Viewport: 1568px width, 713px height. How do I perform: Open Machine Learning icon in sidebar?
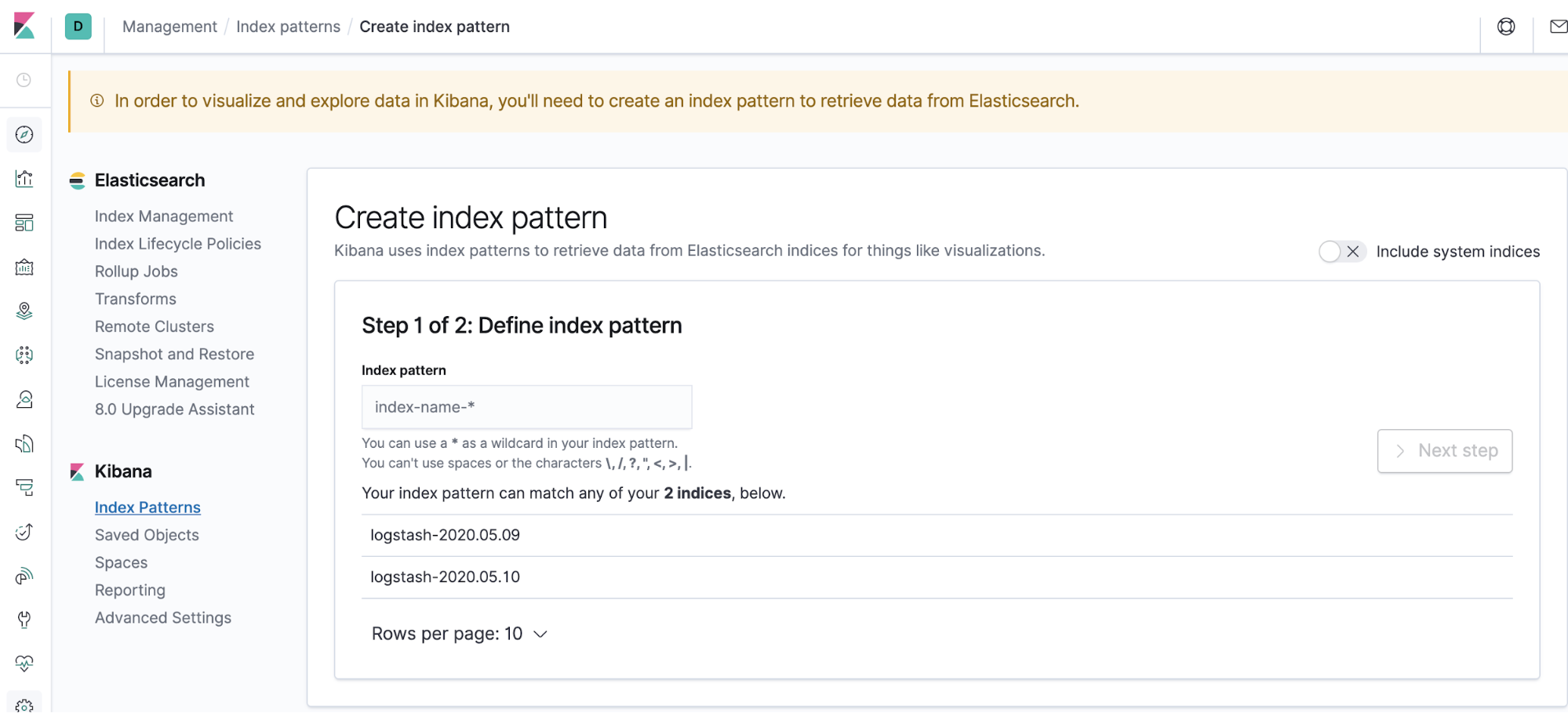pyautogui.click(x=24, y=355)
